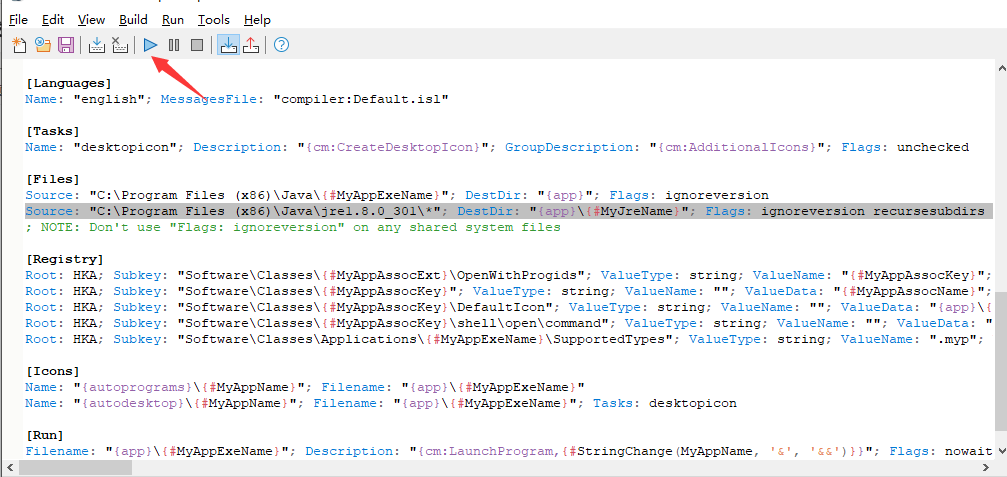Click the DefaultIcon registry subkey line
This screenshot has height=477, width=1007.
[x=509, y=308]
